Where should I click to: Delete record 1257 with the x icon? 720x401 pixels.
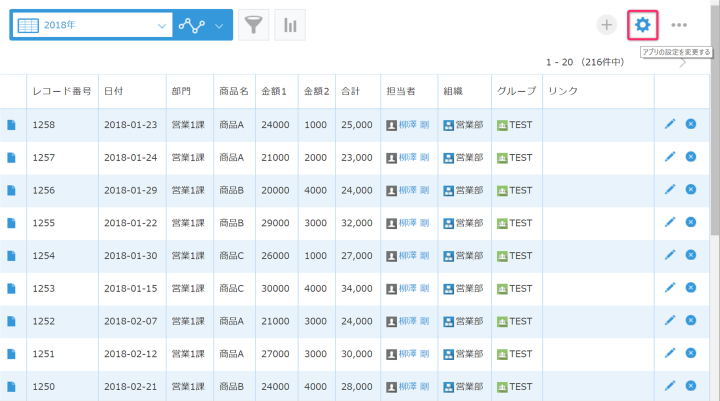691,157
